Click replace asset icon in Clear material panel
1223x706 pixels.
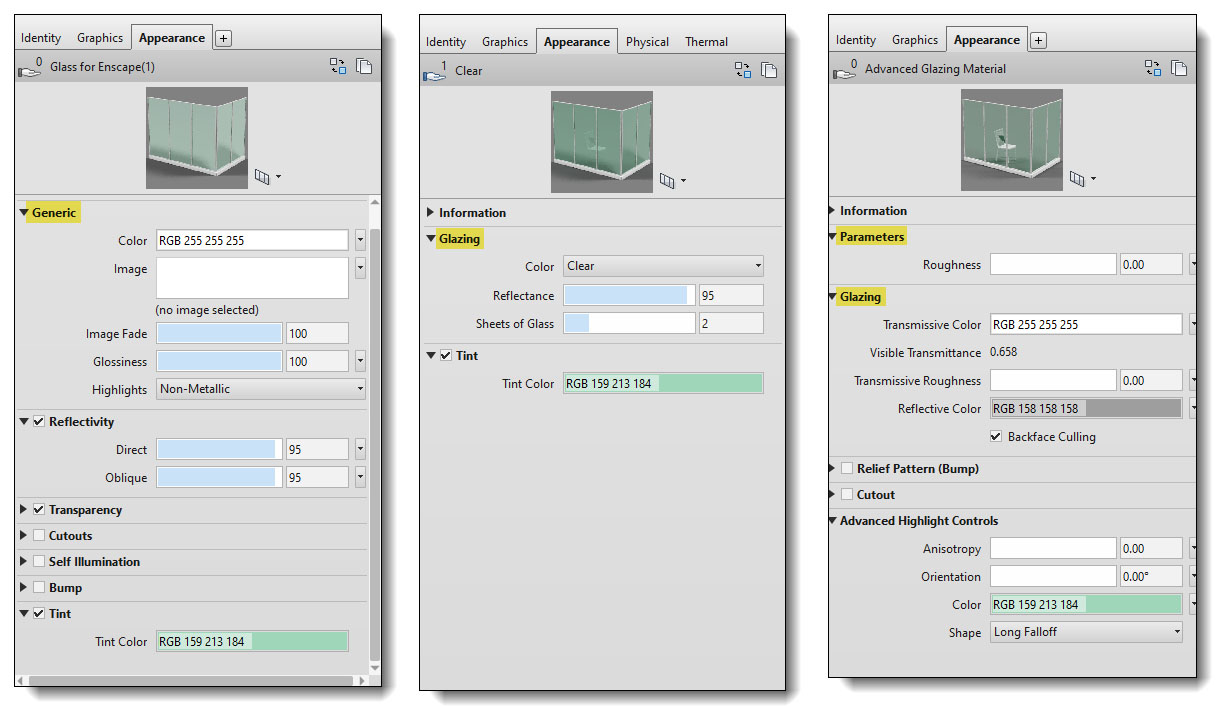pos(743,70)
